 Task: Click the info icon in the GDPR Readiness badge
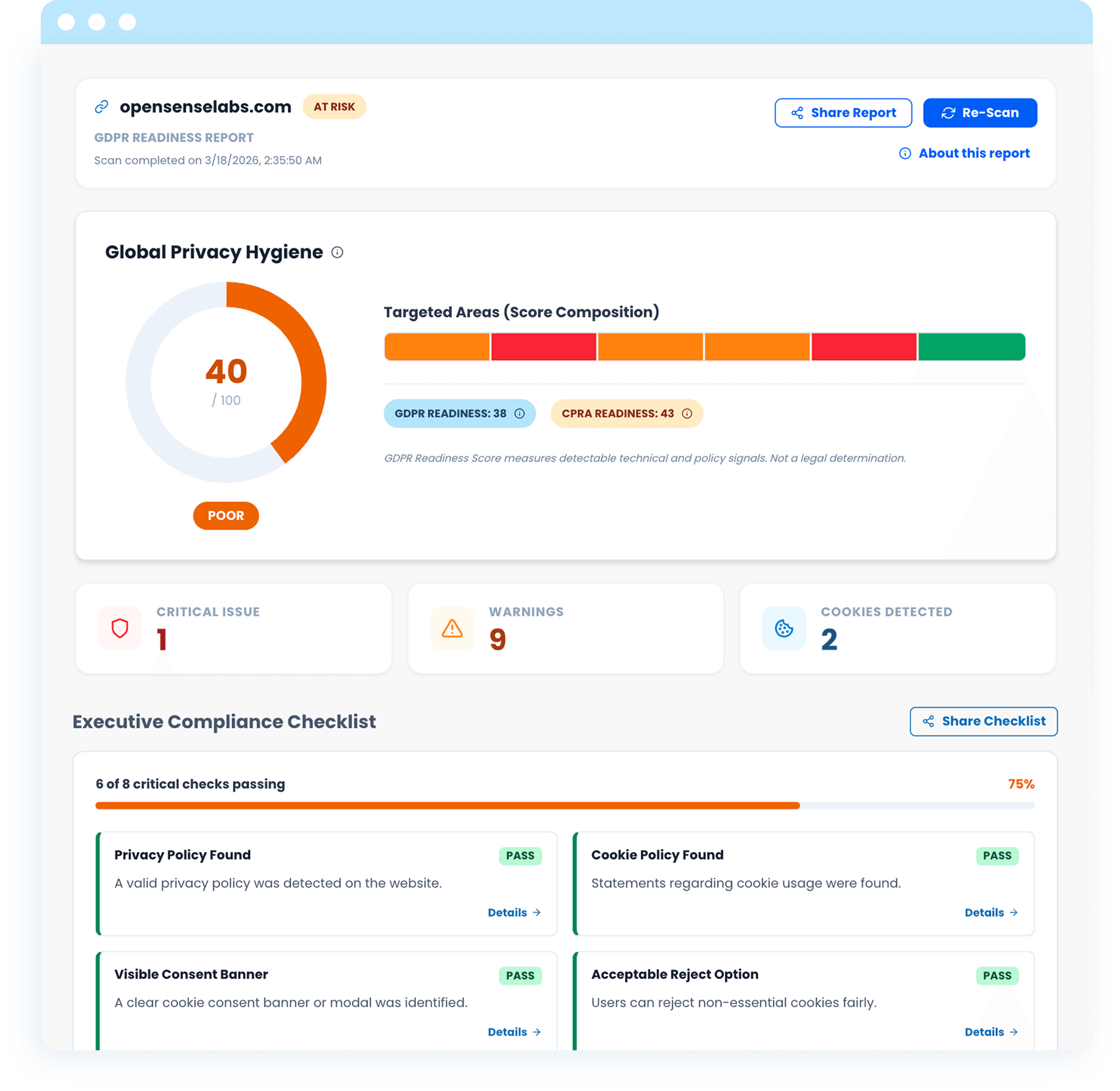[519, 414]
